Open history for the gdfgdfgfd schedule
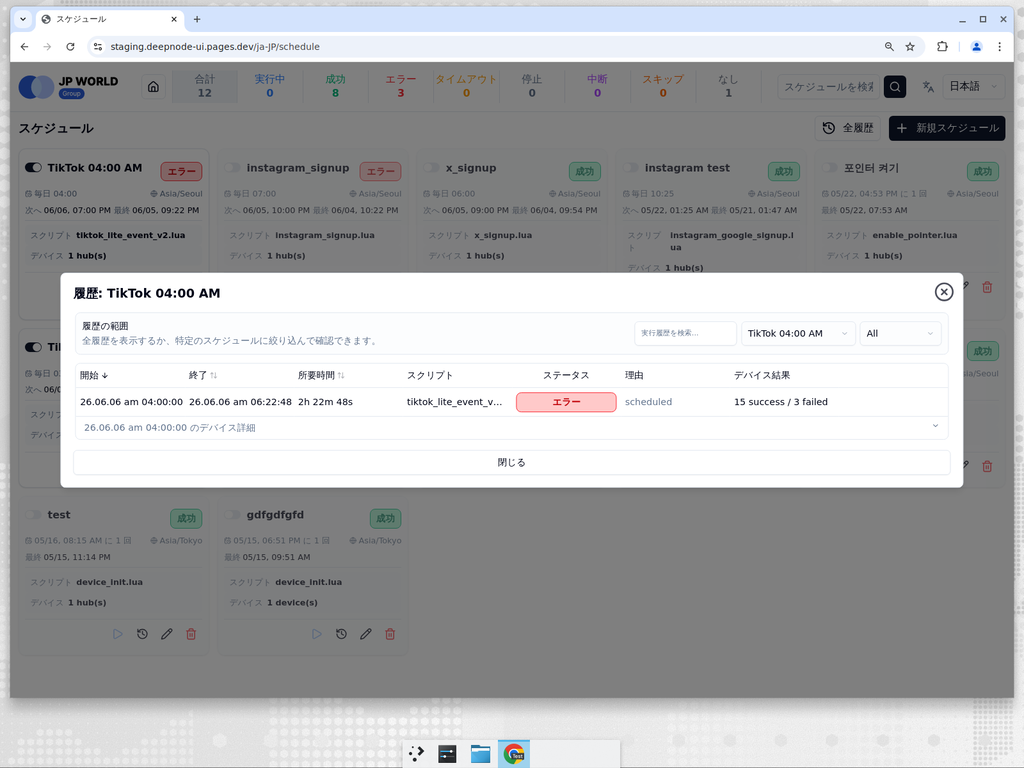 point(342,634)
